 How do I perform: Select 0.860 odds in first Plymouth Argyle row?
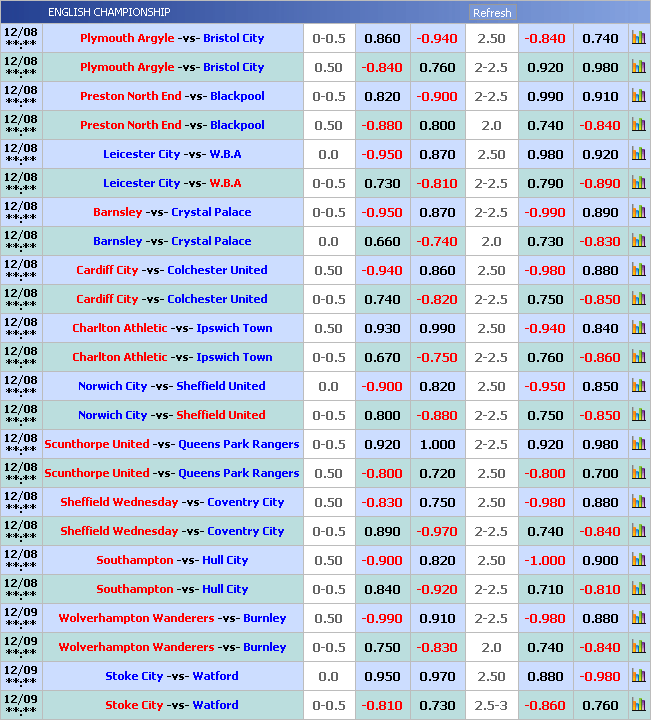click(x=382, y=38)
